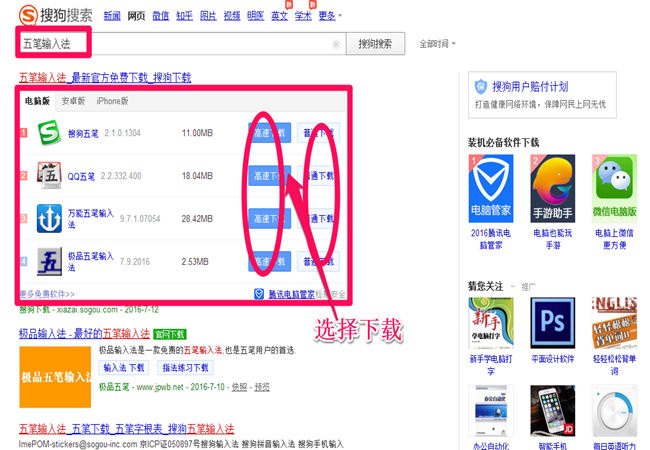Image resolution: width=650 pixels, height=450 pixels.
Task: Open the 搜狗用户赔付计划 title link
Action: tap(530, 87)
